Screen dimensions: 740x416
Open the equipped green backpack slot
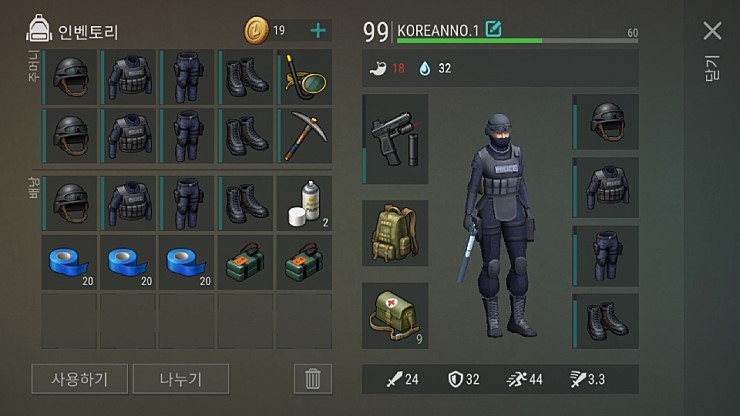click(x=395, y=233)
